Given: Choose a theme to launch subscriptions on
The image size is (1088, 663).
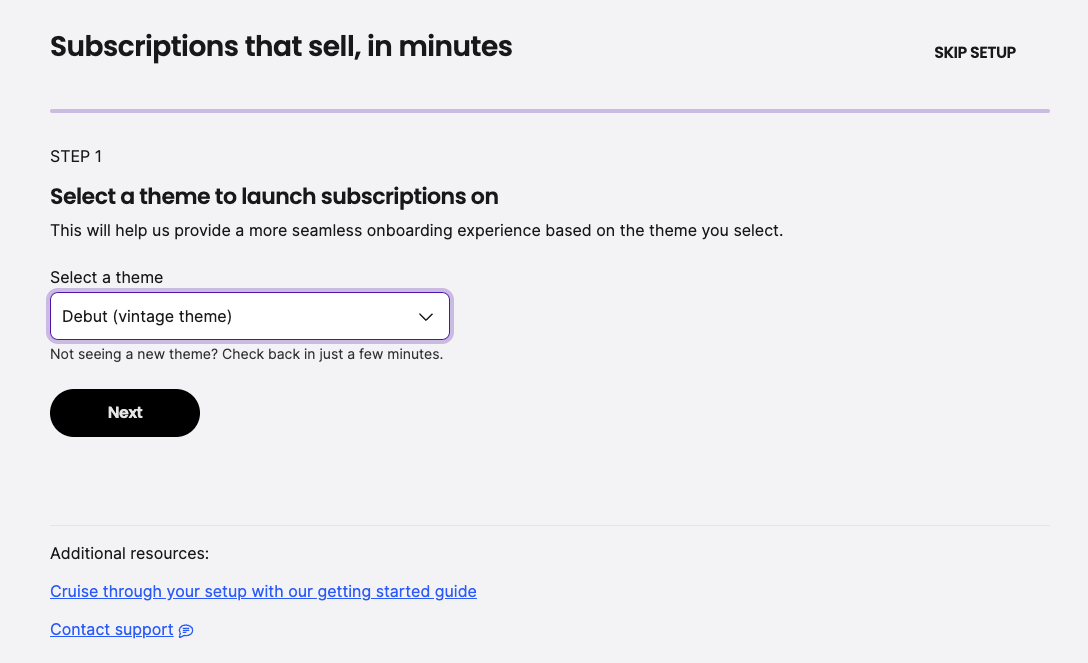Looking at the screenshot, I should (250, 316).
